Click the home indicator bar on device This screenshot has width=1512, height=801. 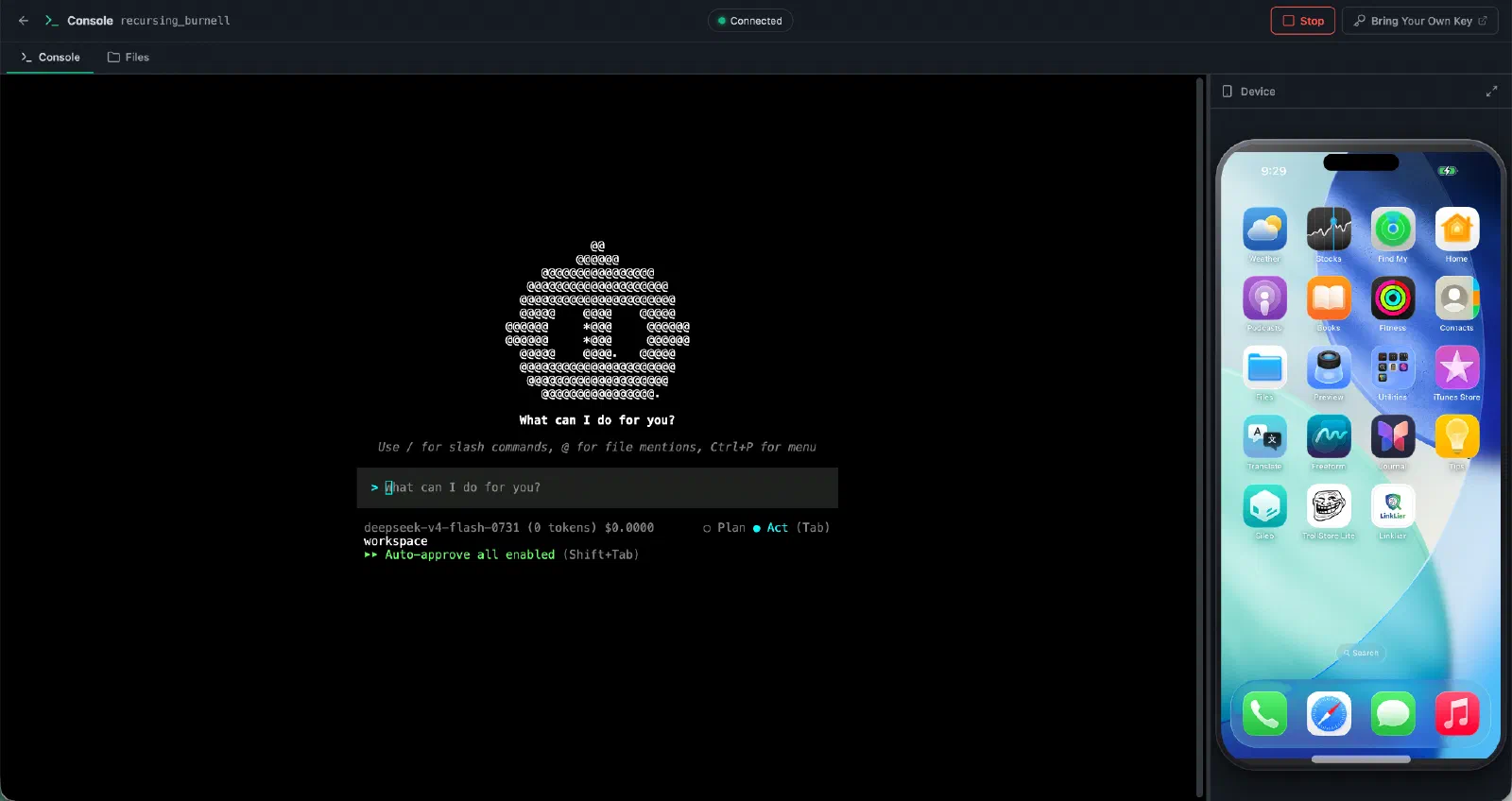1361,758
